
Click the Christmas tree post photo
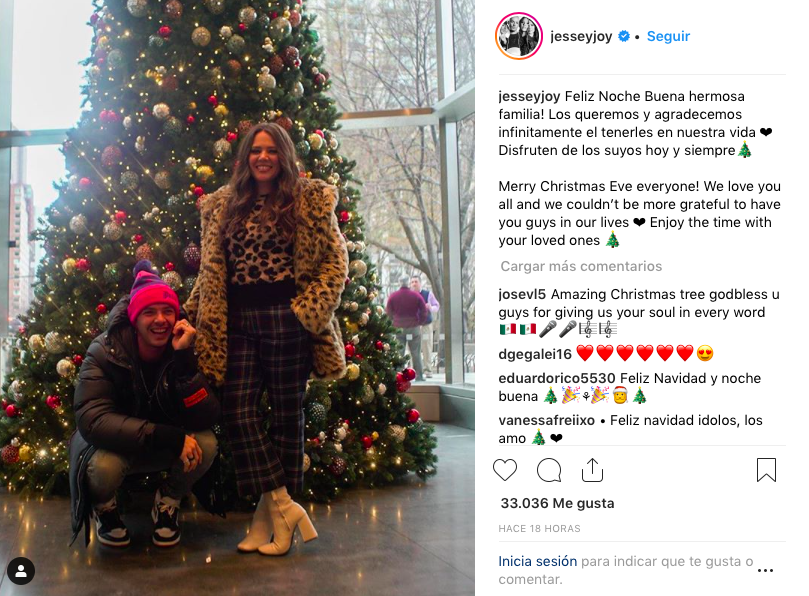[237, 298]
